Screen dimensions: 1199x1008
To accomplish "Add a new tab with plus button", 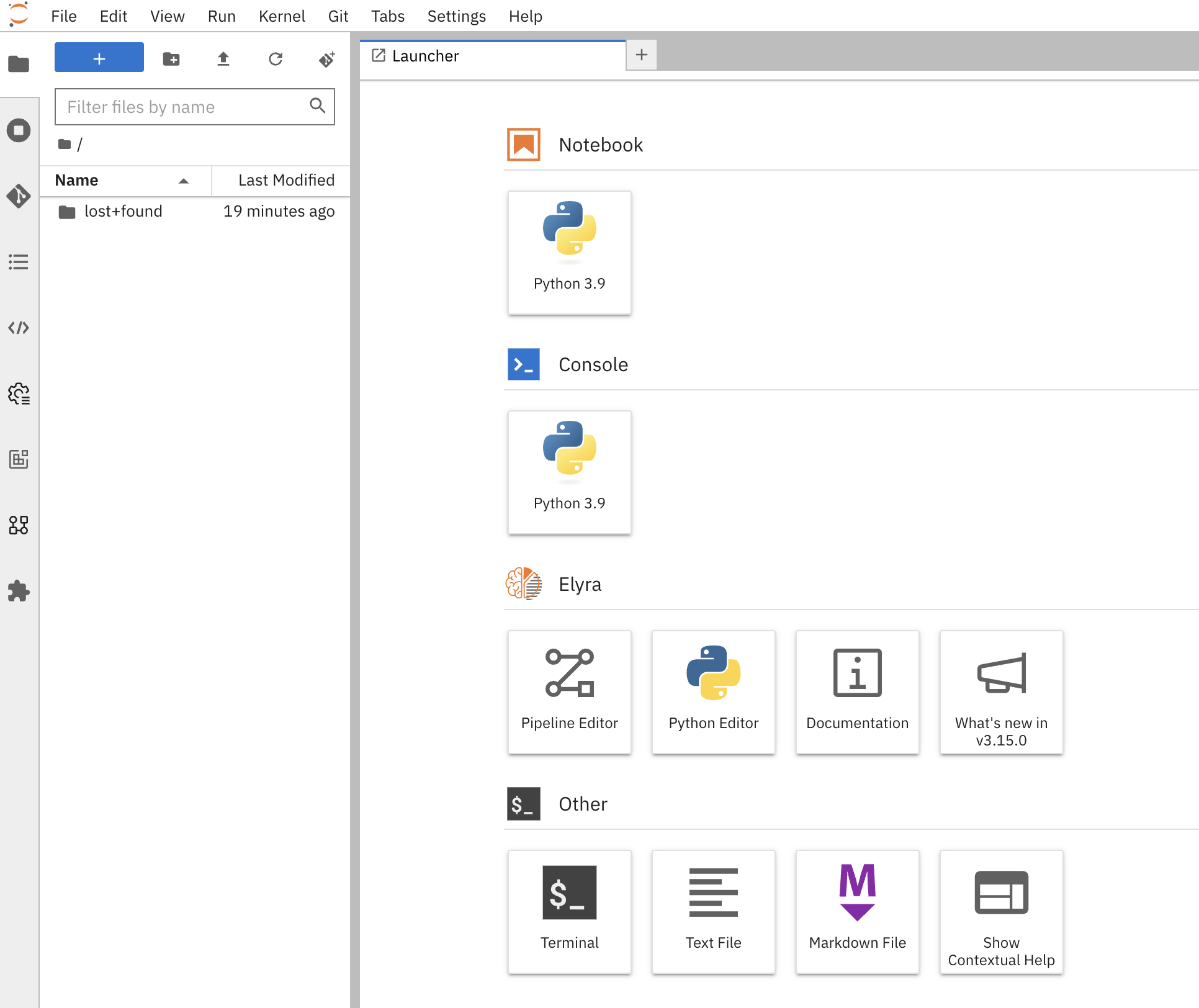I will tap(642, 55).
